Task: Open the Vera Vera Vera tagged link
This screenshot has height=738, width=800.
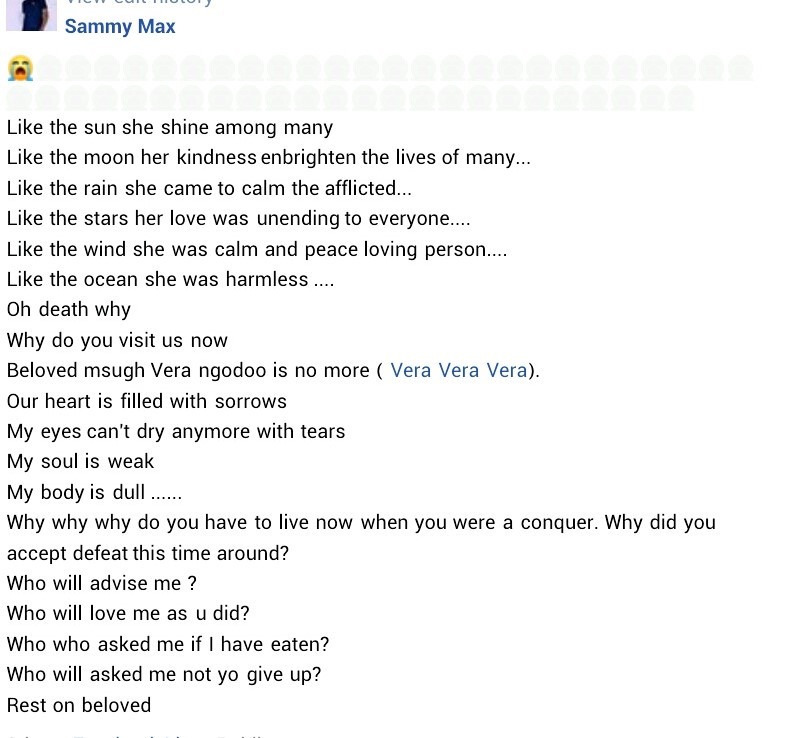Action: pyautogui.click(x=458, y=371)
